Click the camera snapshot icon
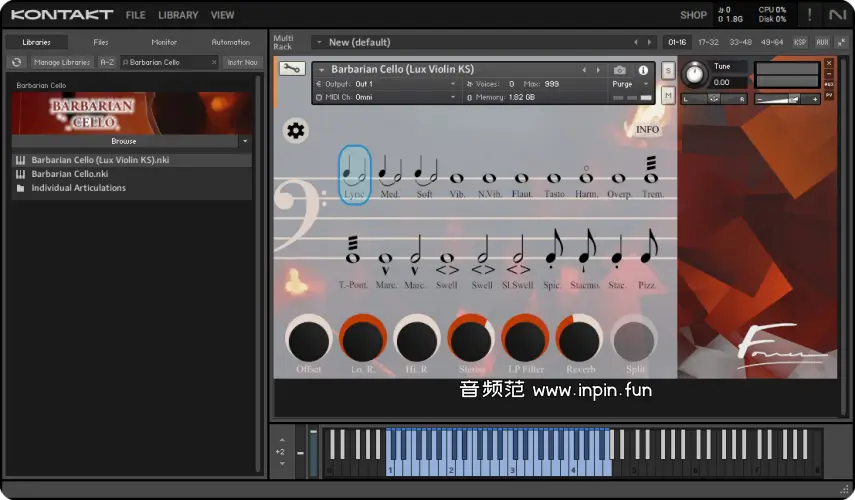The image size is (855, 500). click(x=619, y=70)
